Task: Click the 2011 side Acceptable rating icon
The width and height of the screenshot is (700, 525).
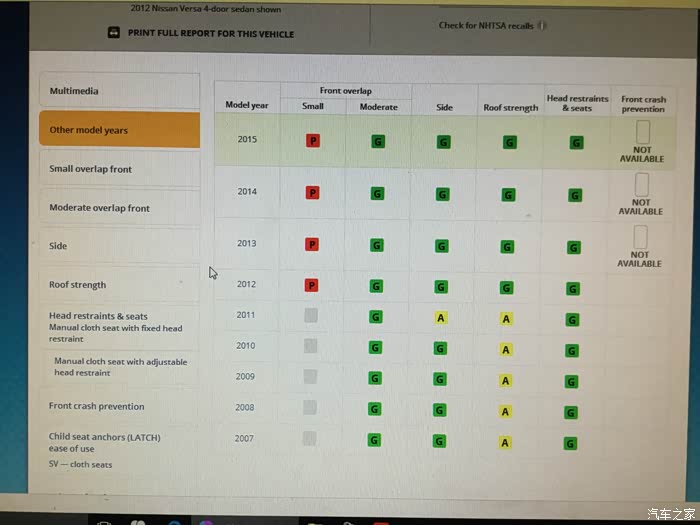Action: tap(440, 318)
